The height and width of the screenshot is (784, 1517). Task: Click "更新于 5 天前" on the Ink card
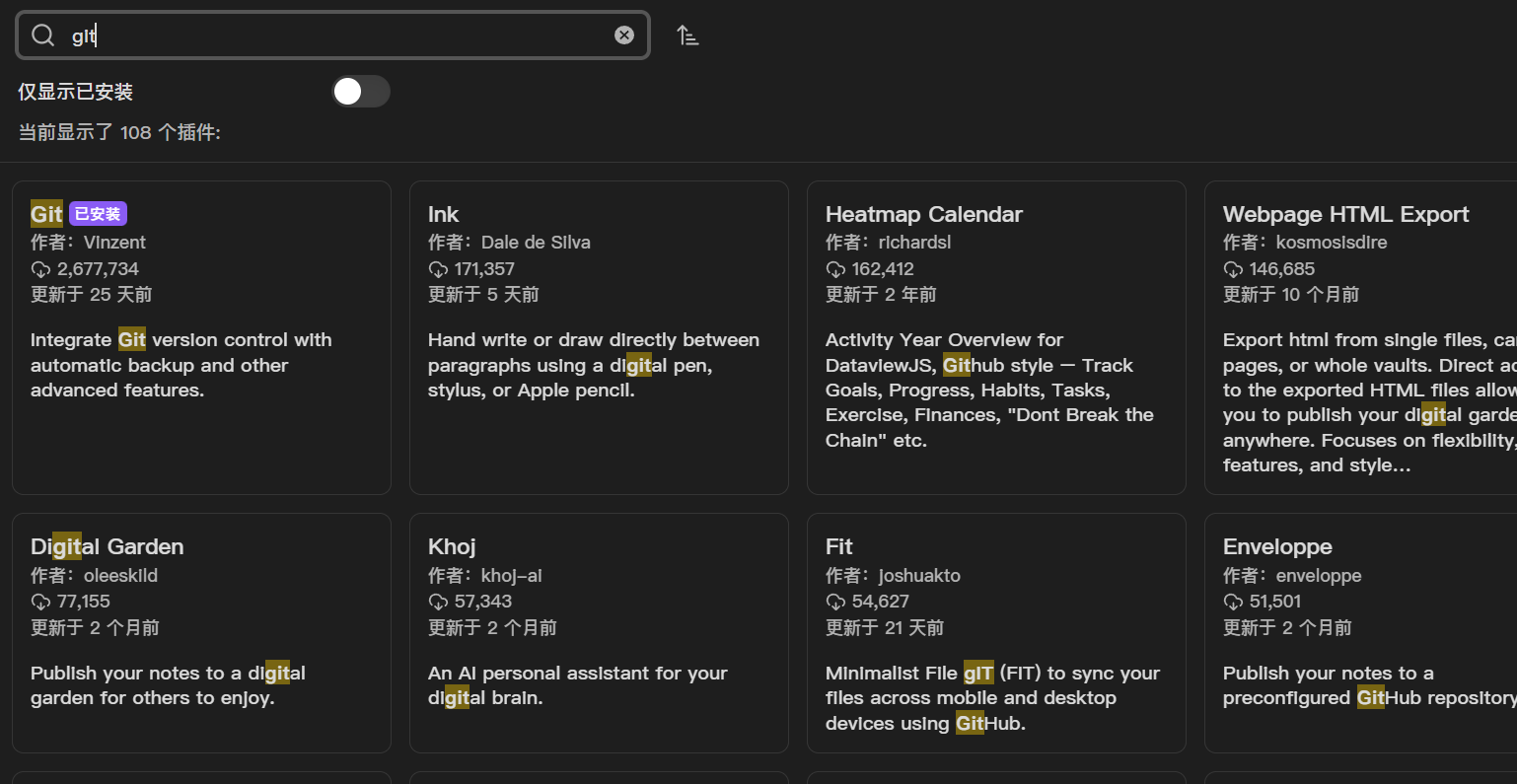tap(483, 295)
